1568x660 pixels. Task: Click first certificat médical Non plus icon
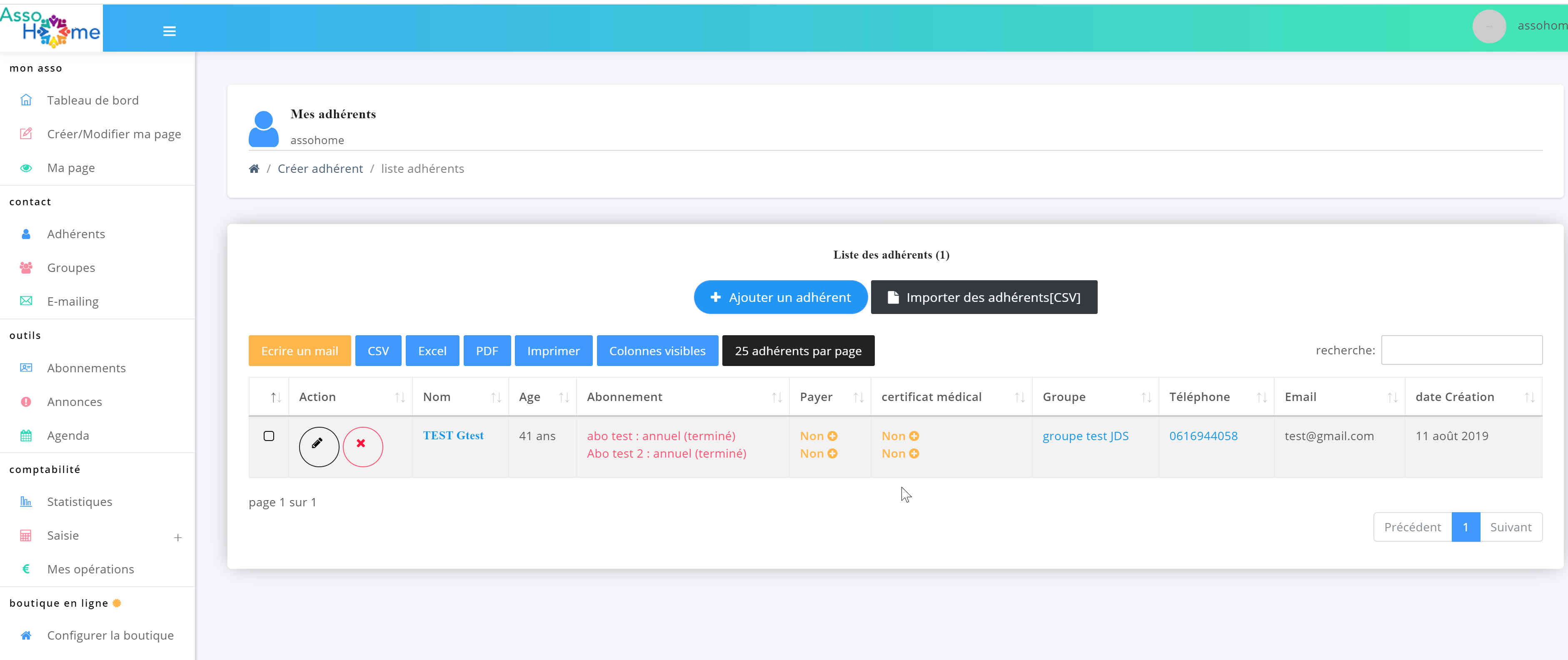(x=914, y=436)
